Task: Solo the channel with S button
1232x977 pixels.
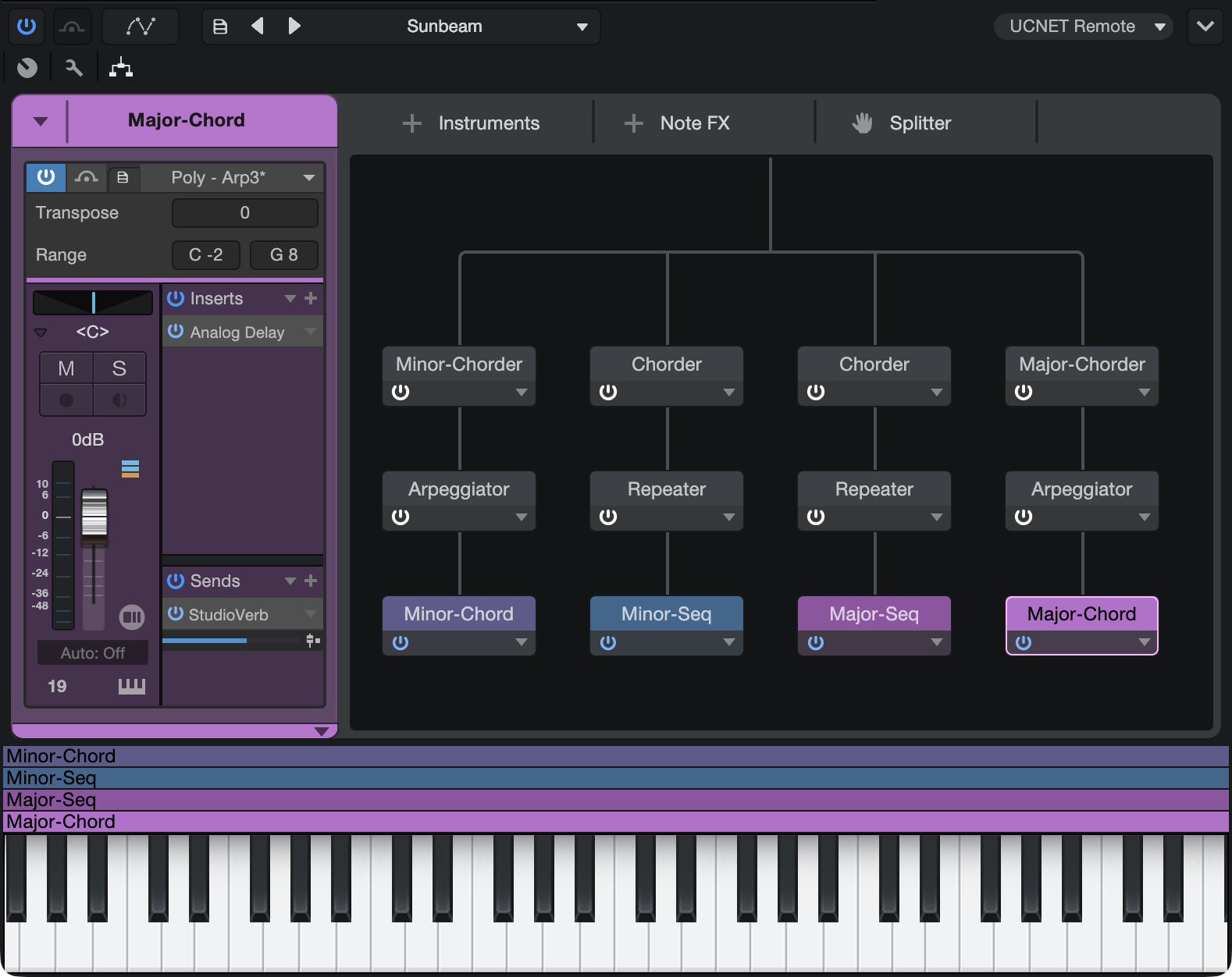Action: 119,368
